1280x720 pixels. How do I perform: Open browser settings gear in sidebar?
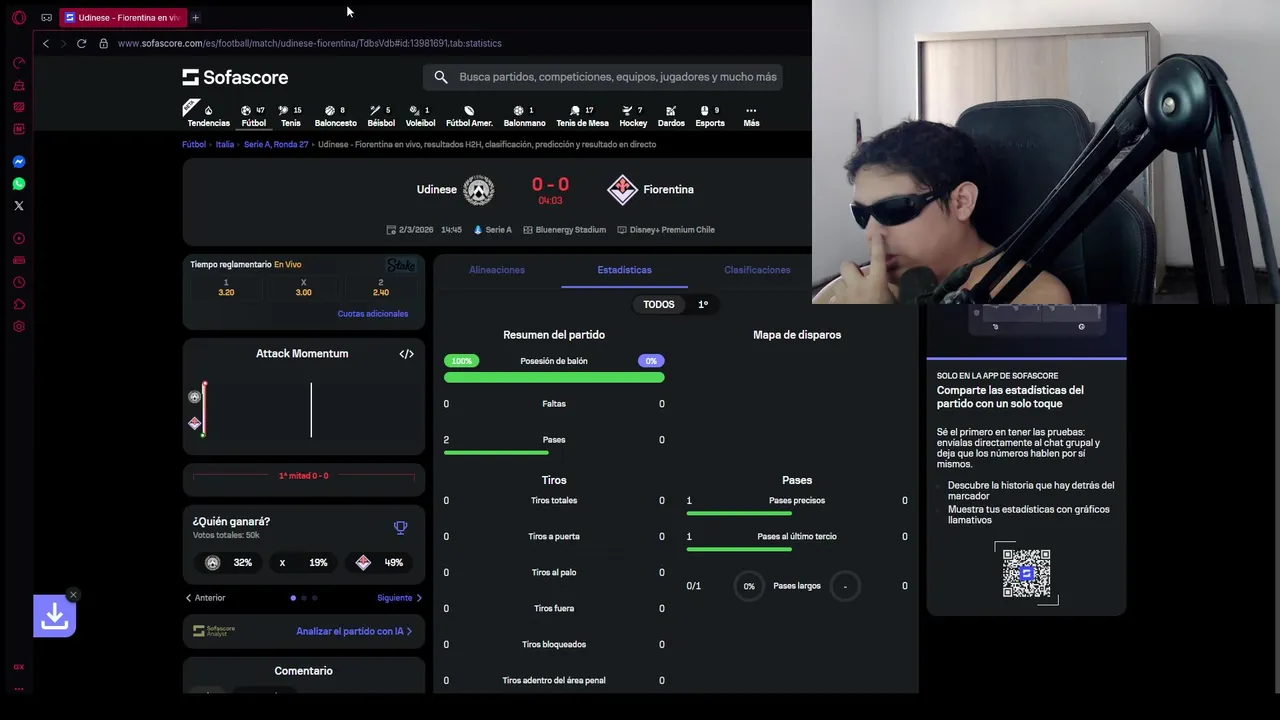pyautogui.click(x=18, y=327)
